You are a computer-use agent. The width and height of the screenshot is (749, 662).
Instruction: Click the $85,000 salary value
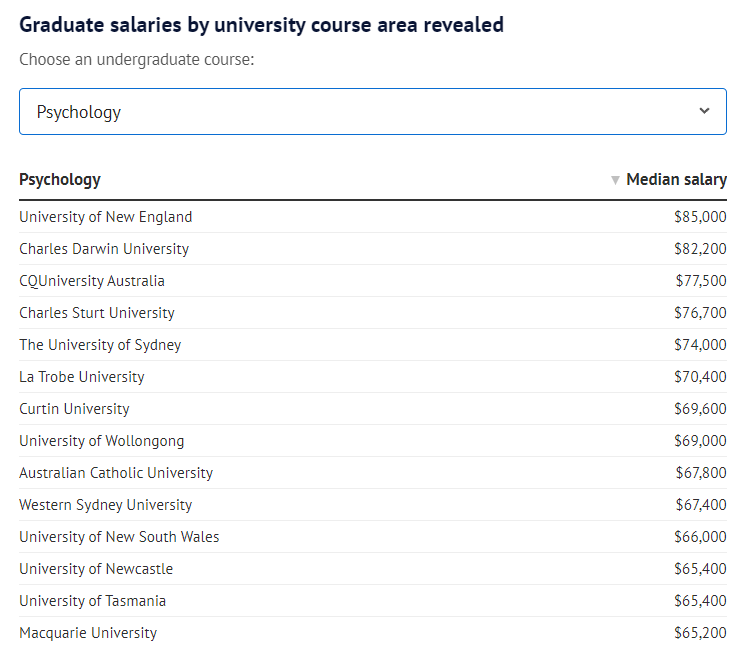click(x=700, y=217)
